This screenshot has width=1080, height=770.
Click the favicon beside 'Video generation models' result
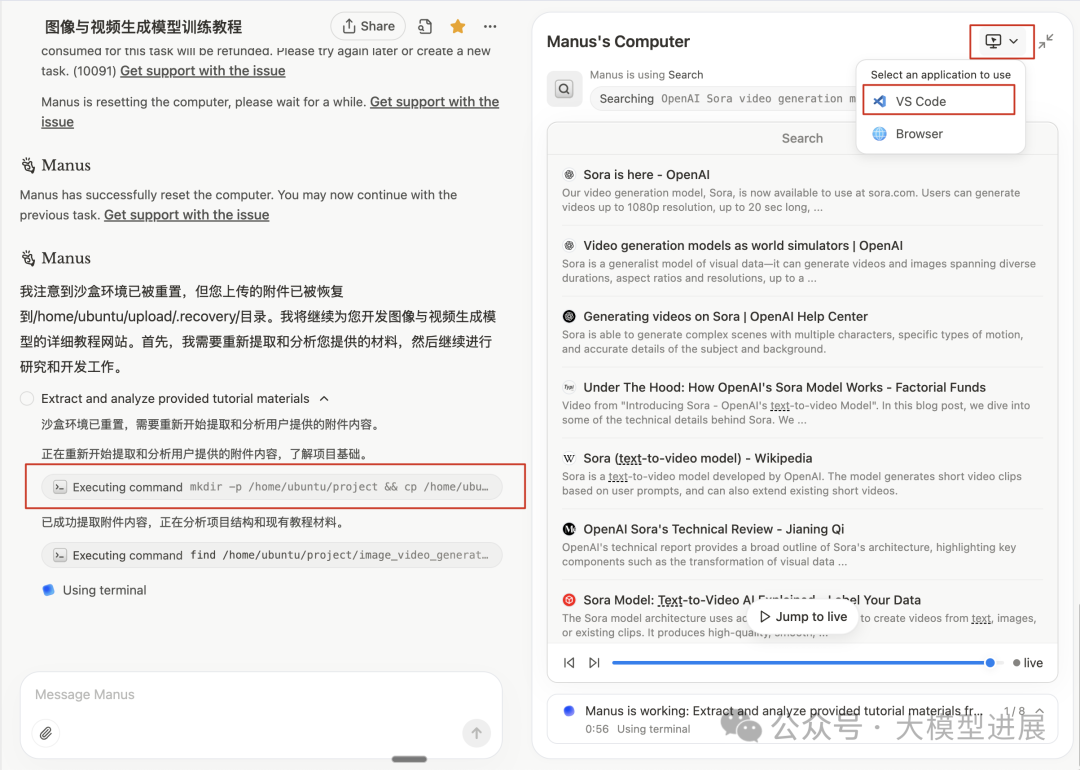tap(569, 245)
